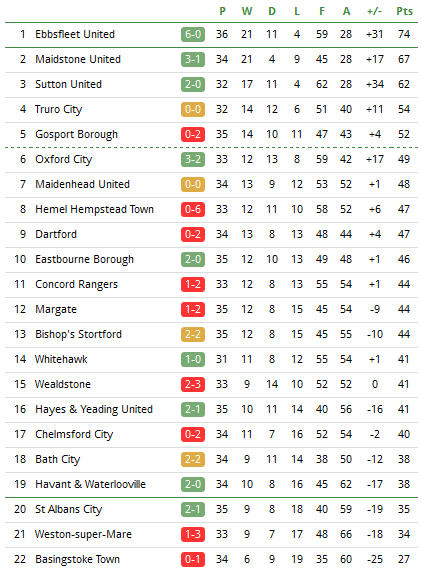
Task: Click the Chelmsford City team name
Action: (74, 434)
